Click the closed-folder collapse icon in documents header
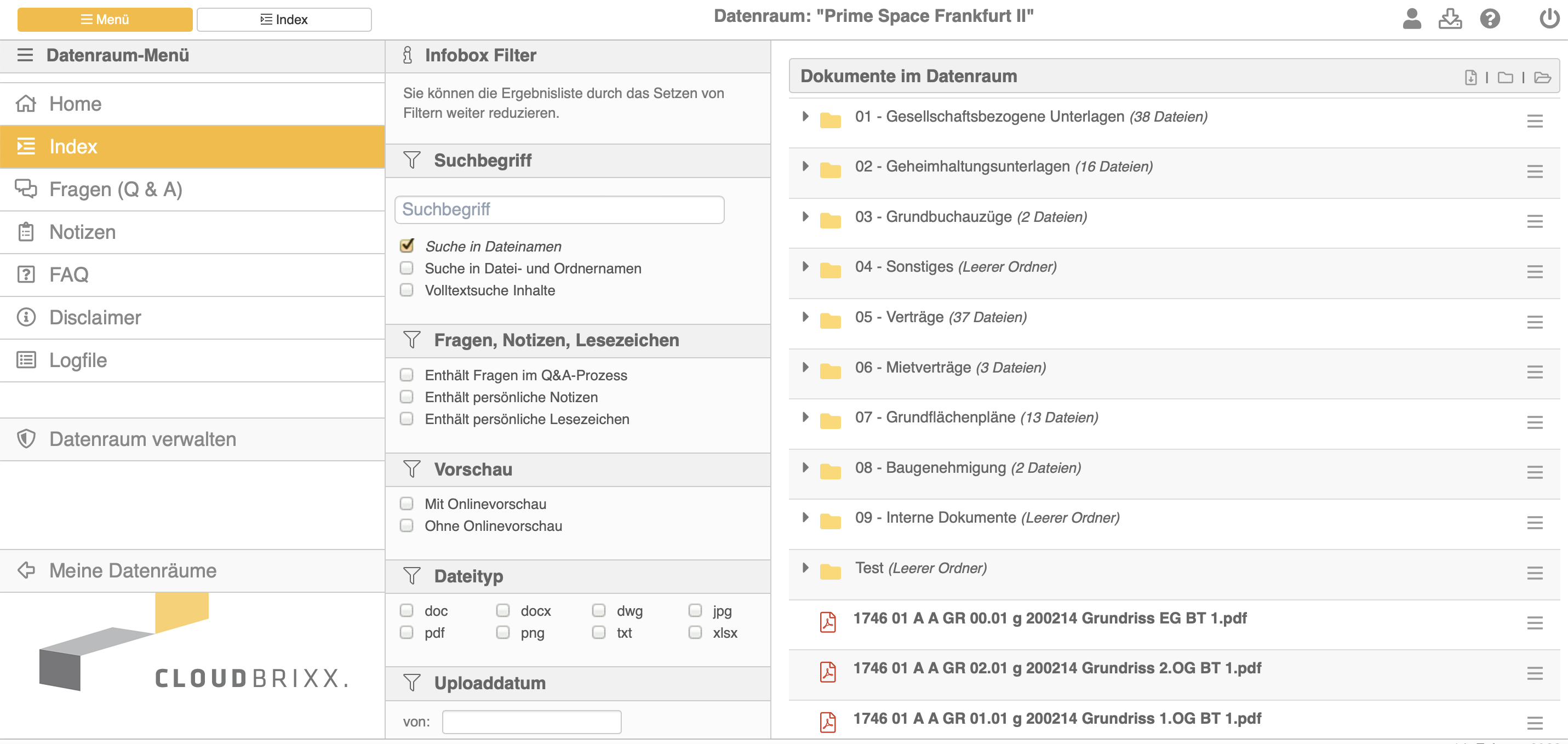 pyautogui.click(x=1504, y=77)
